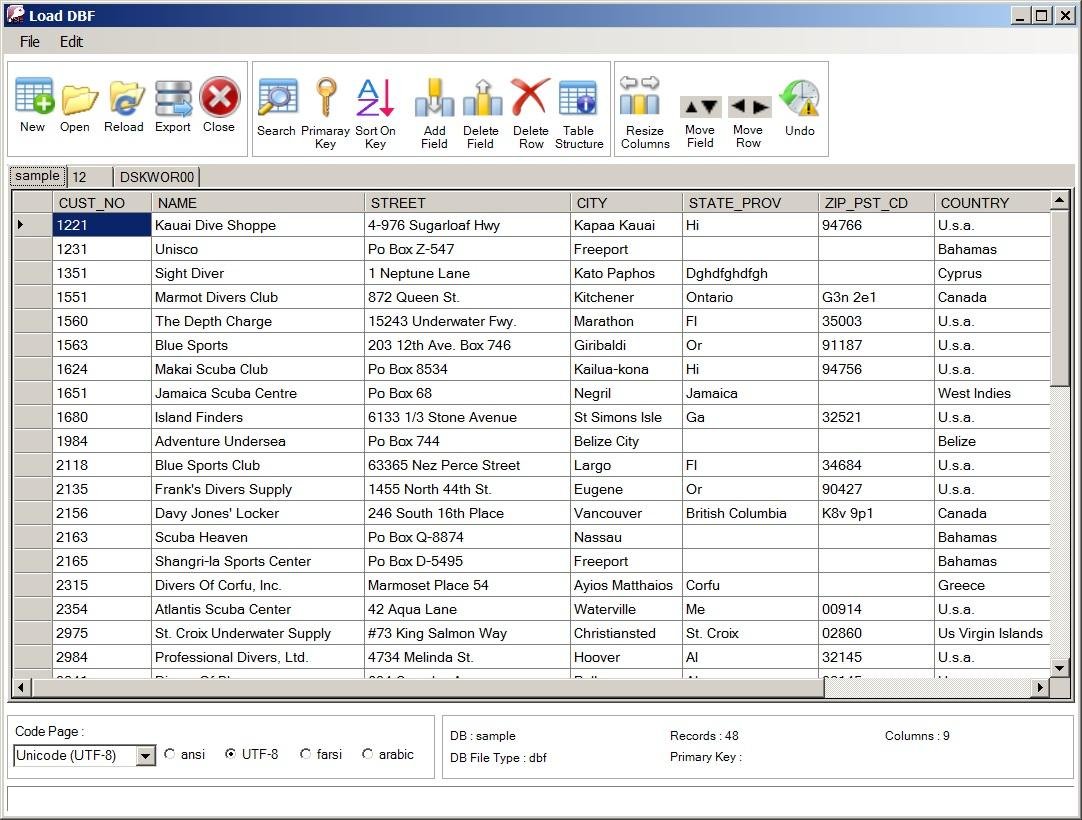
Task: Click the ZIP_PST_CD column header
Action: 876,203
